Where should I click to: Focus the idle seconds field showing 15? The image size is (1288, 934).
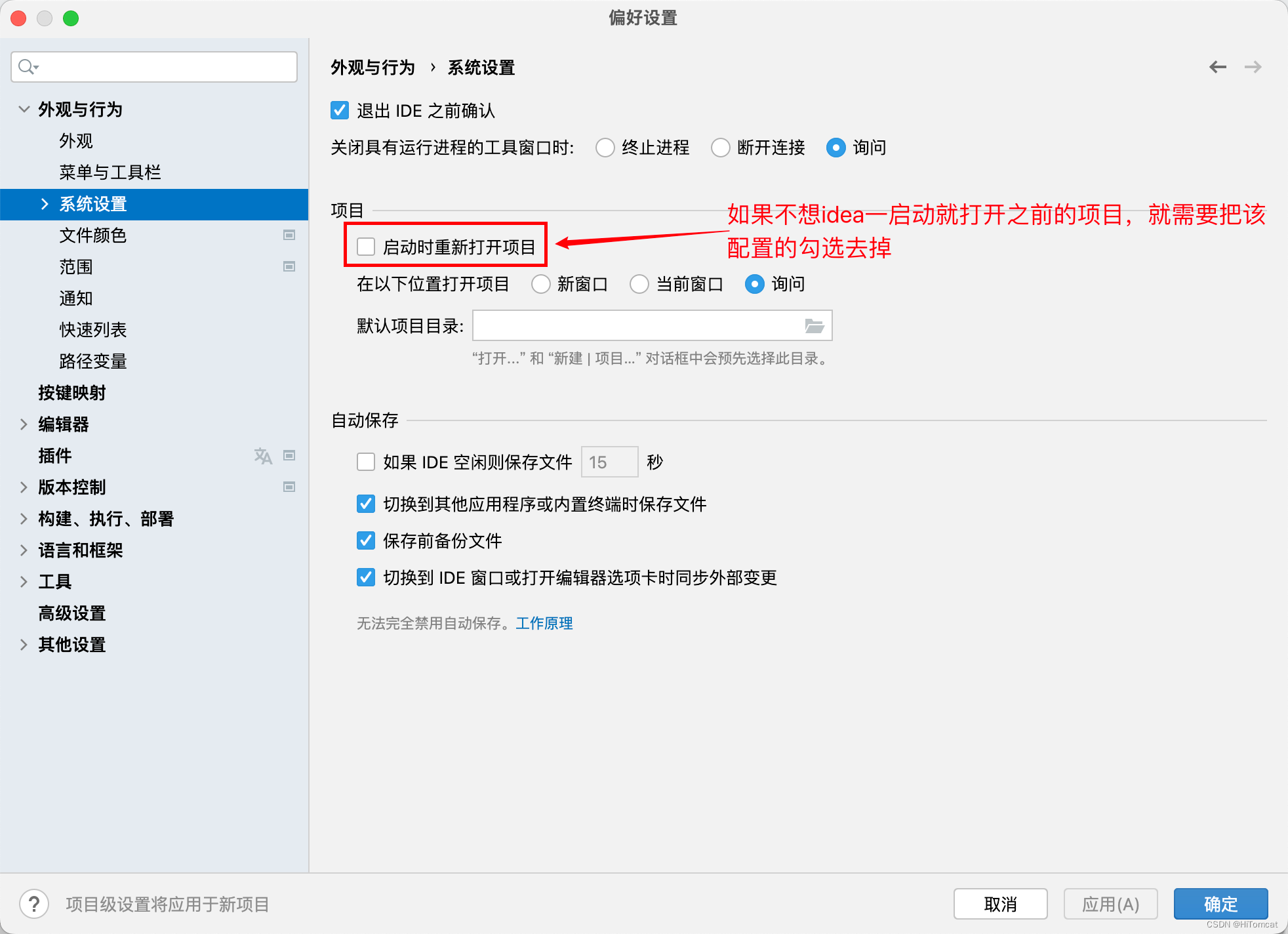(609, 462)
